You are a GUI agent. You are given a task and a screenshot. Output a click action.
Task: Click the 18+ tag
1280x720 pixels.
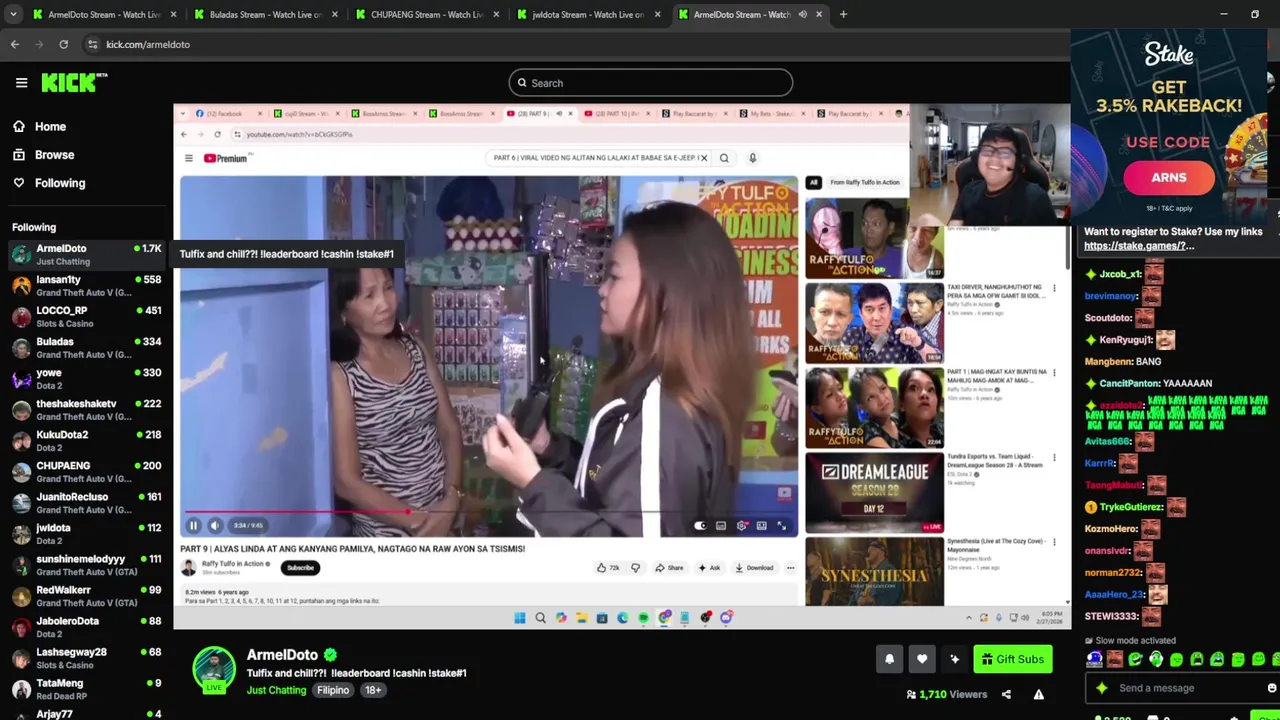click(x=373, y=690)
